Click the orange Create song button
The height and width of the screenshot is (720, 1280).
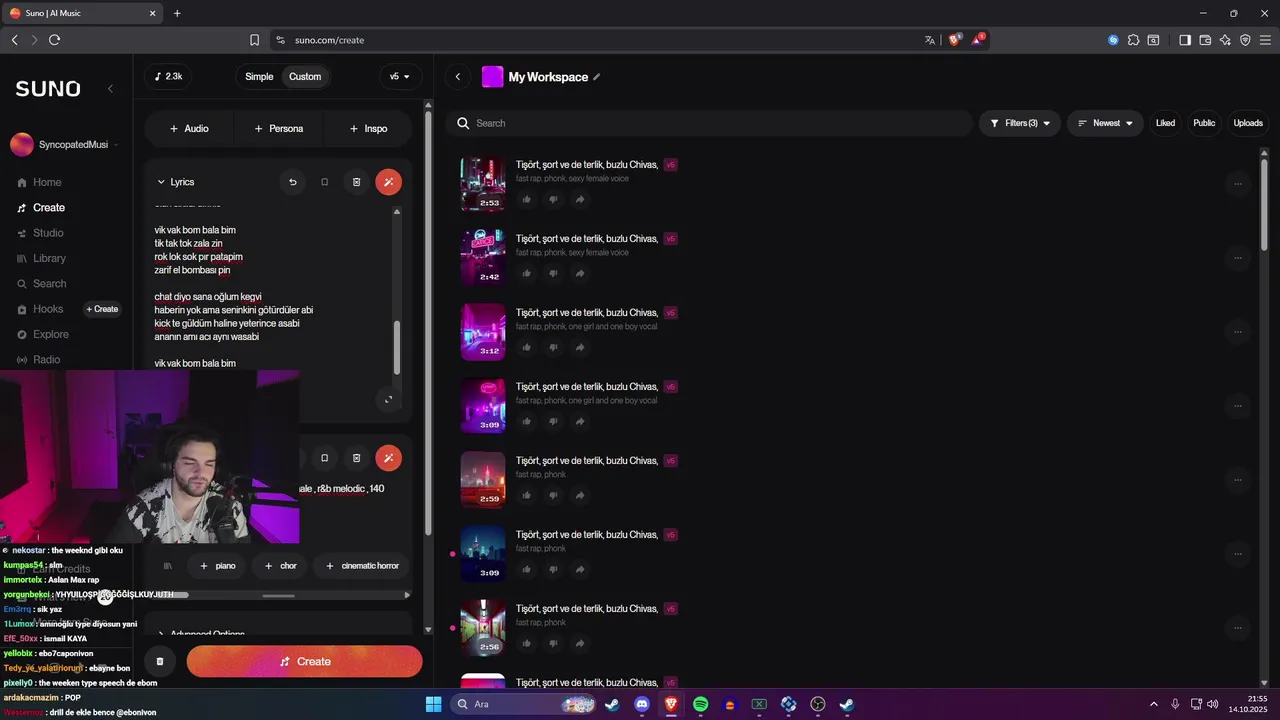click(304, 661)
